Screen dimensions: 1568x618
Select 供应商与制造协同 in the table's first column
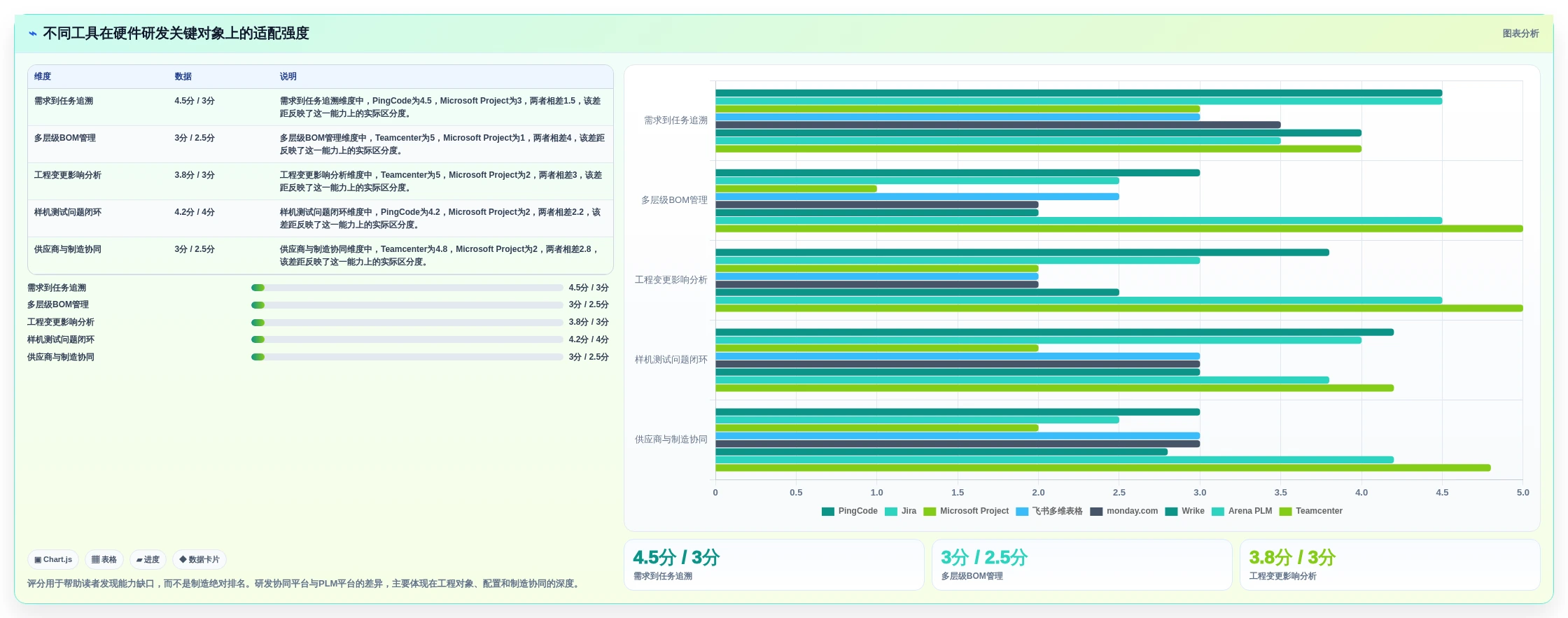tap(68, 250)
